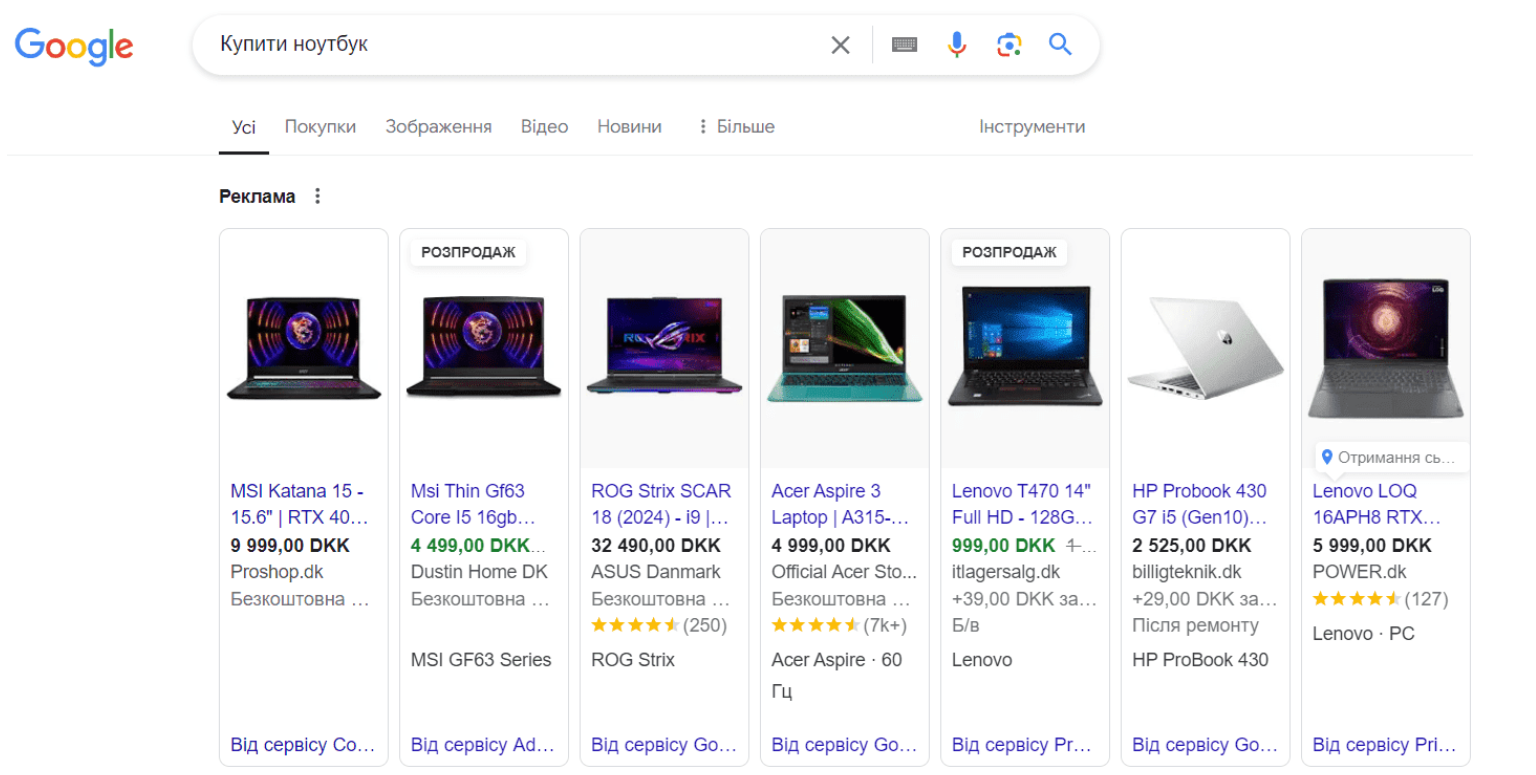Click the POWER.dk seller name
Viewport: 1536px width, 775px height.
1359,572
